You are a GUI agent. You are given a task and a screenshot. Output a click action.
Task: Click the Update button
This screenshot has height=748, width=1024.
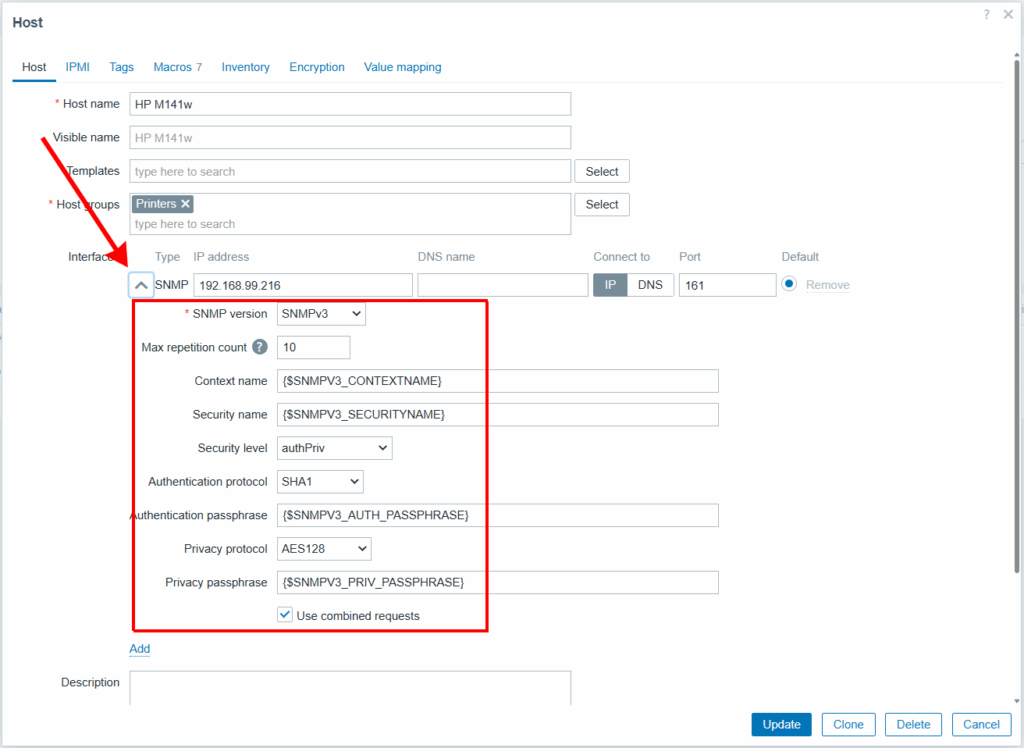coord(781,724)
